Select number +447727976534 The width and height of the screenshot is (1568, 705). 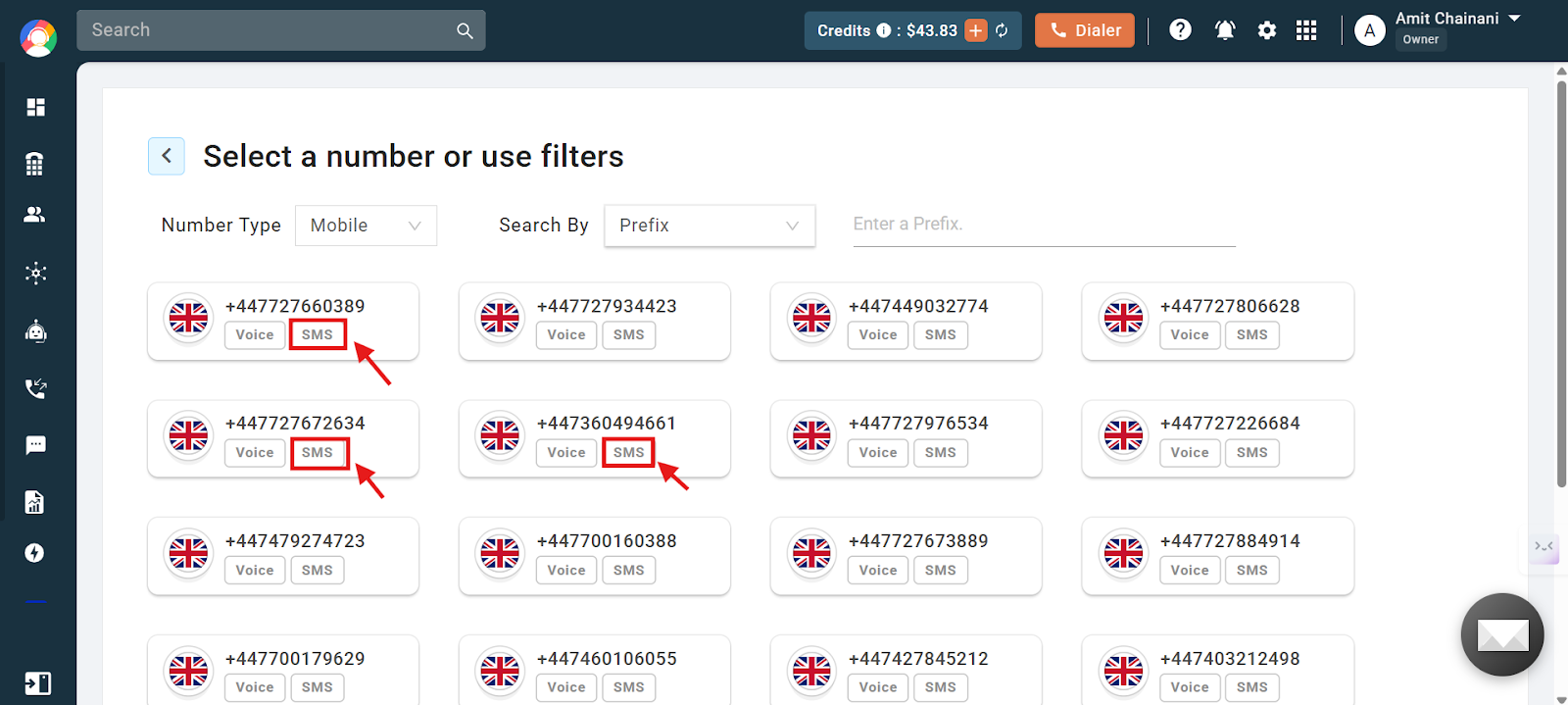(x=906, y=438)
